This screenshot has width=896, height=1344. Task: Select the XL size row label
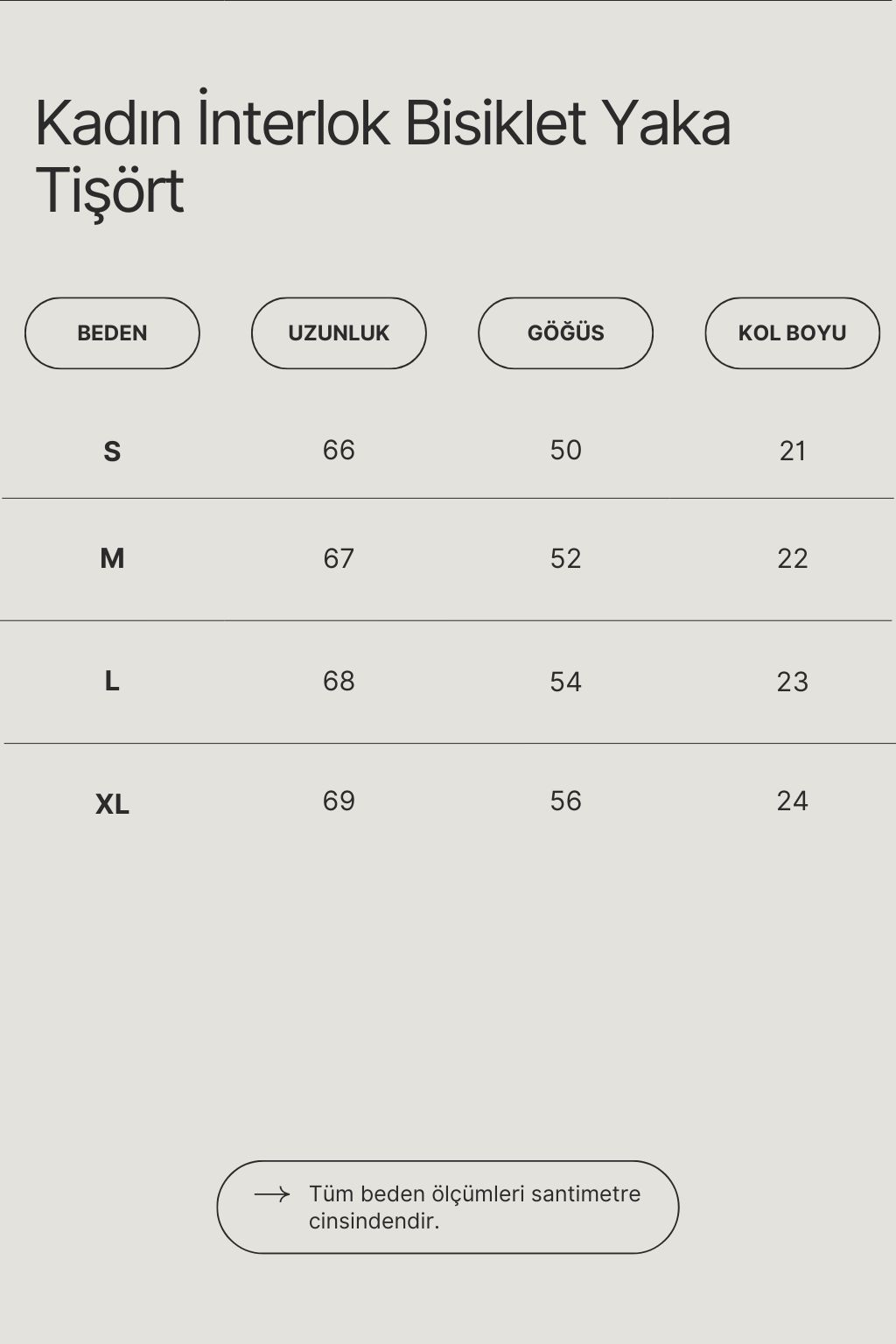coord(112,803)
